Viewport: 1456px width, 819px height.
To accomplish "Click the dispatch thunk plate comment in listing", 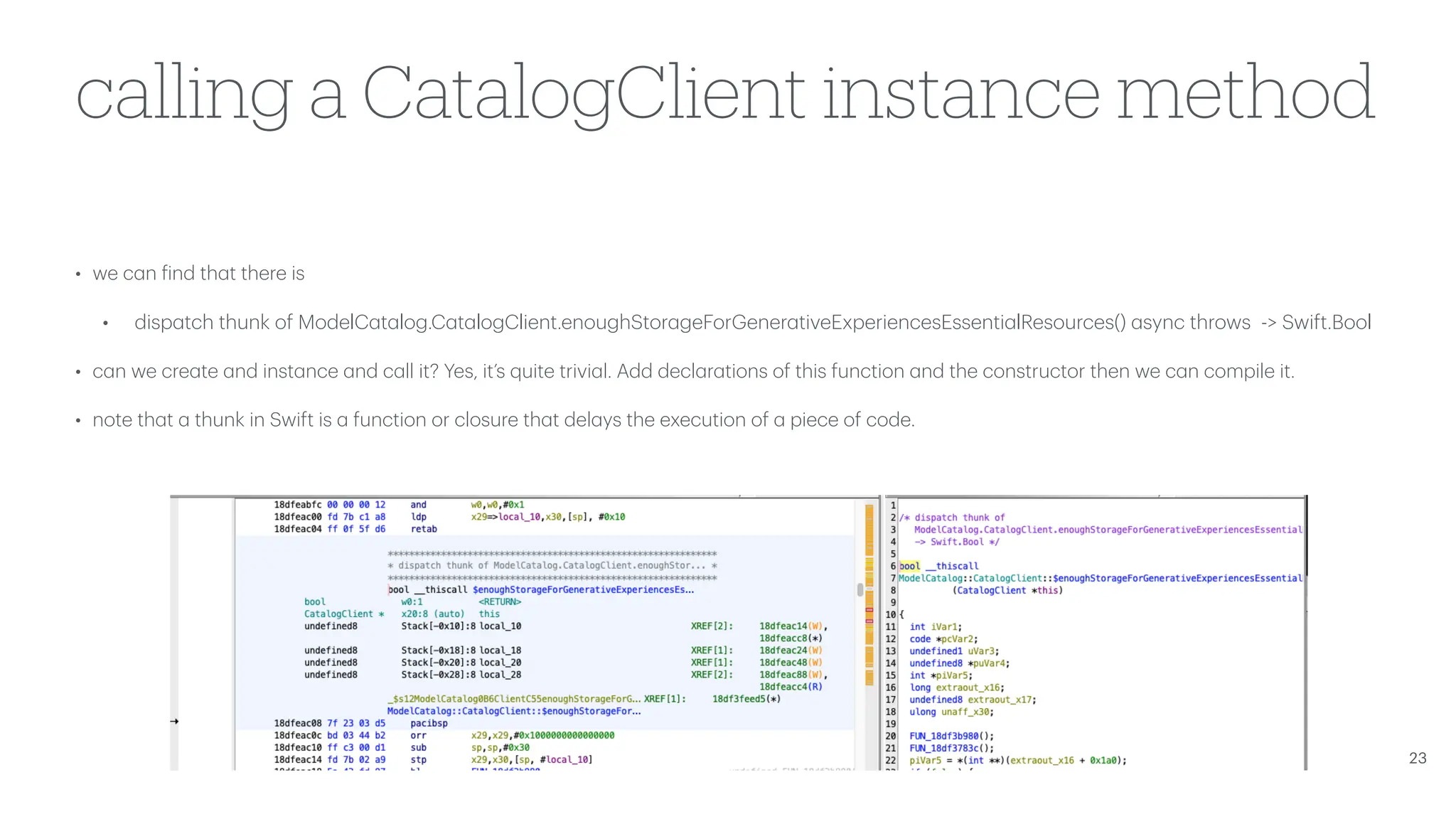I will click(x=552, y=566).
